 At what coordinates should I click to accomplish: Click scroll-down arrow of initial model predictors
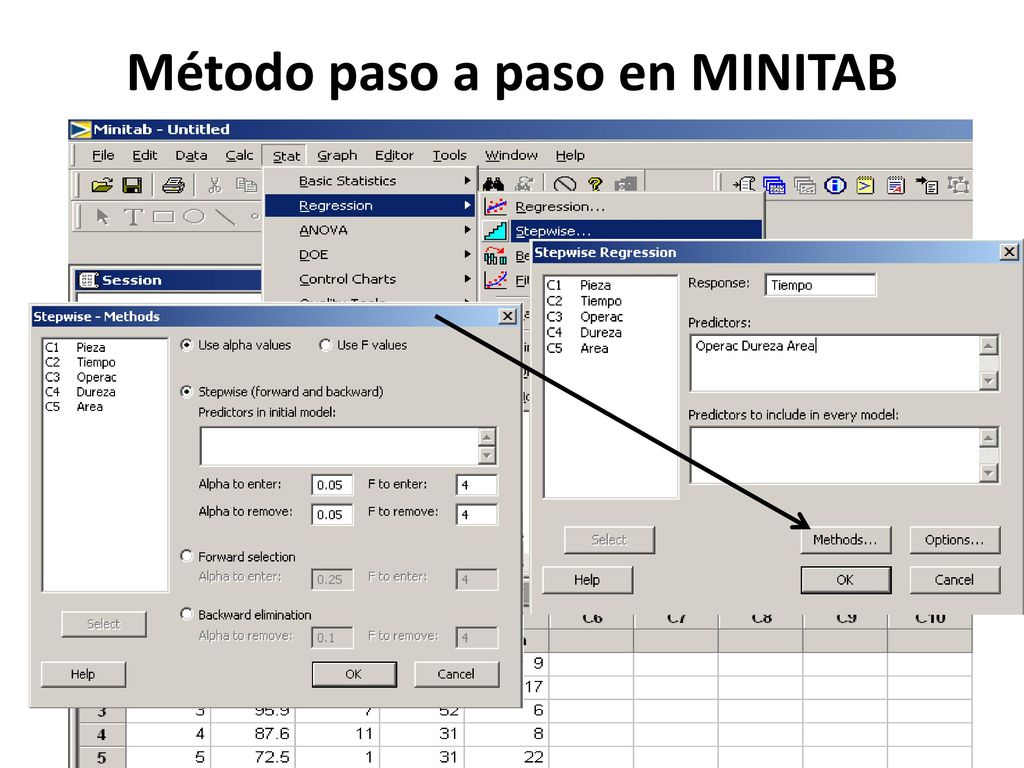pyautogui.click(x=487, y=455)
